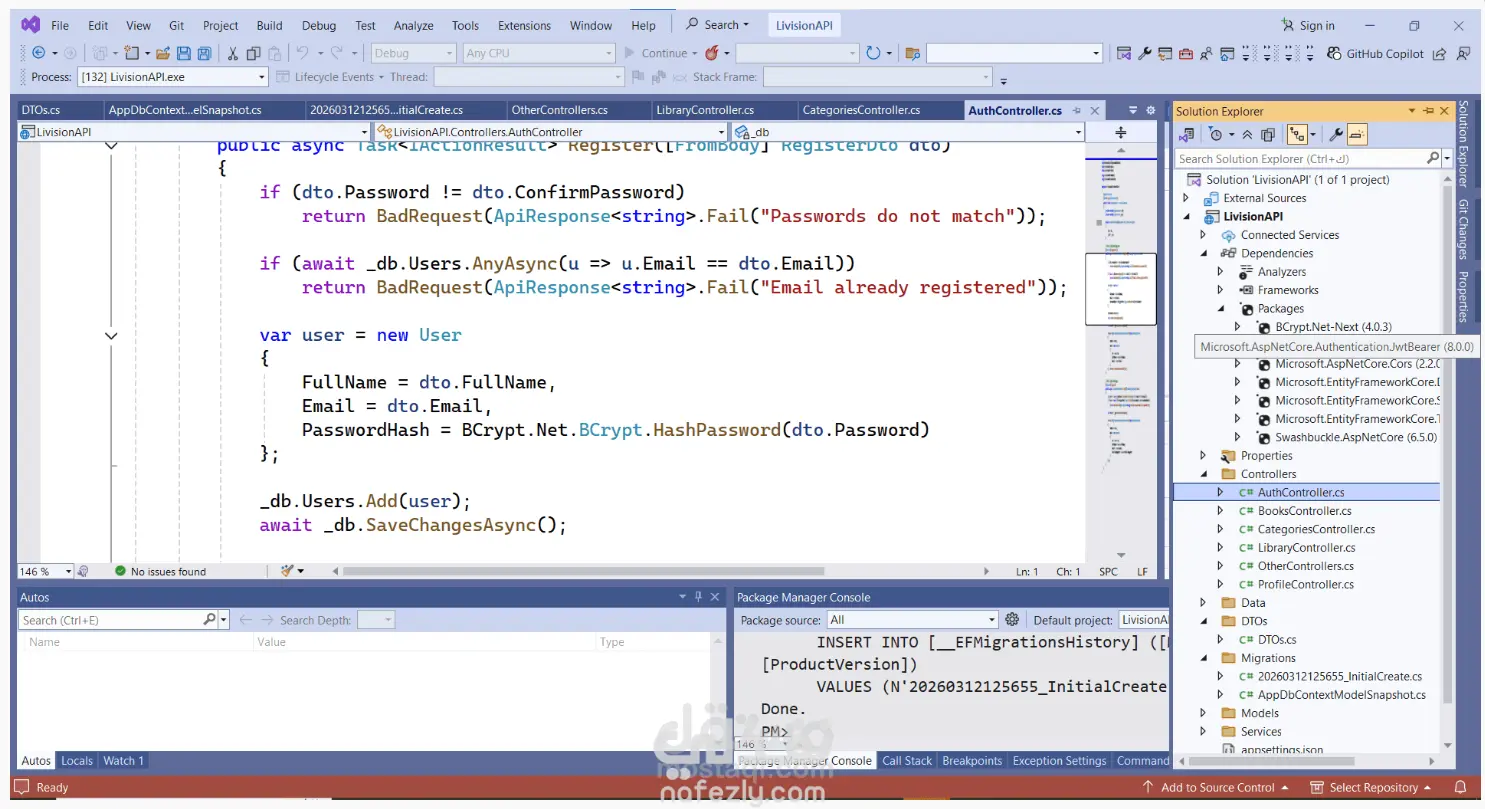Click the Hot Reload flame icon
This screenshot has width=1485, height=809.
pyautogui.click(x=712, y=53)
